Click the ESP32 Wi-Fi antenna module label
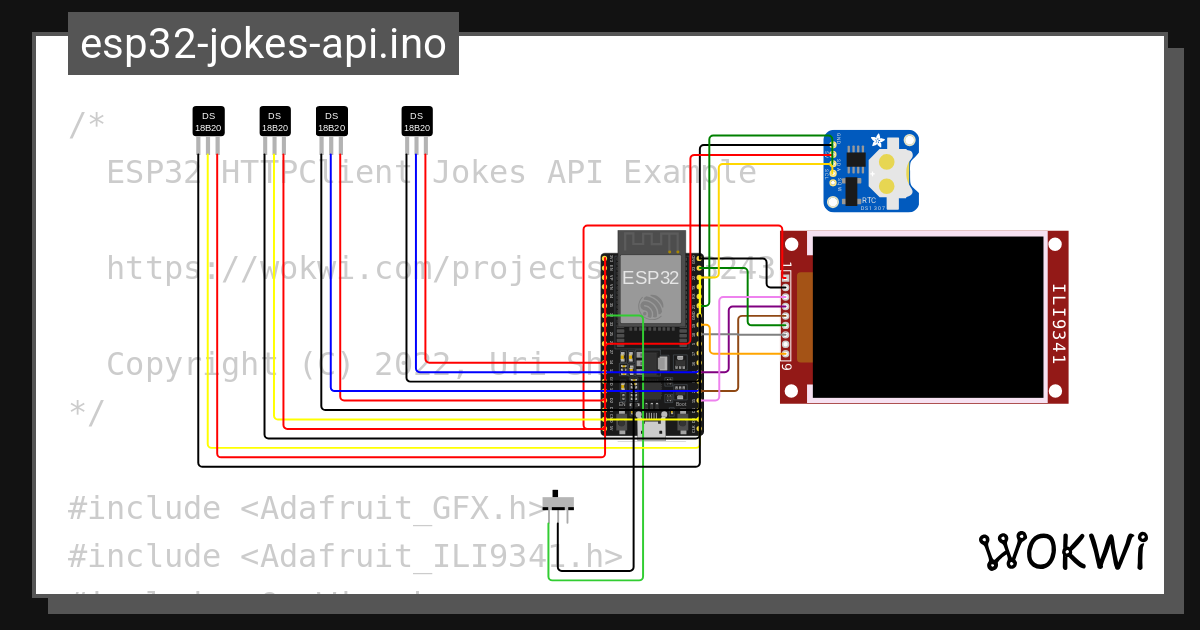 point(651,277)
